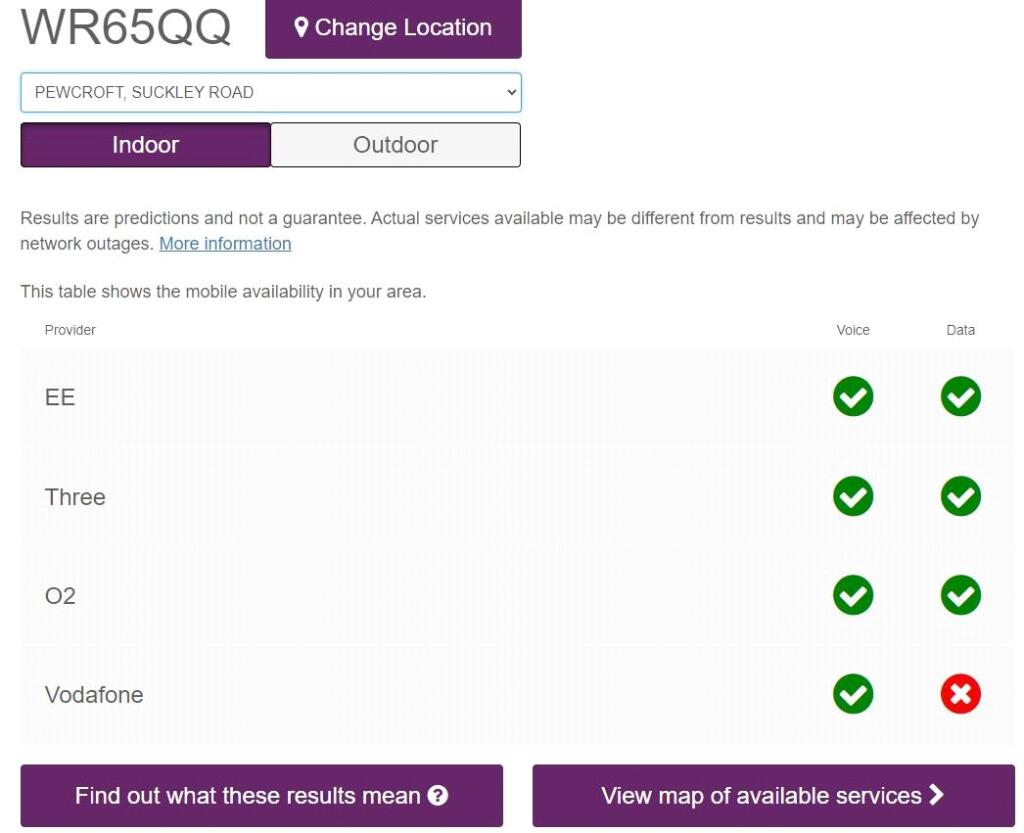Viewport: 1024px width, 833px height.
Task: Click the WR65QQ postcode heading
Action: (x=126, y=27)
